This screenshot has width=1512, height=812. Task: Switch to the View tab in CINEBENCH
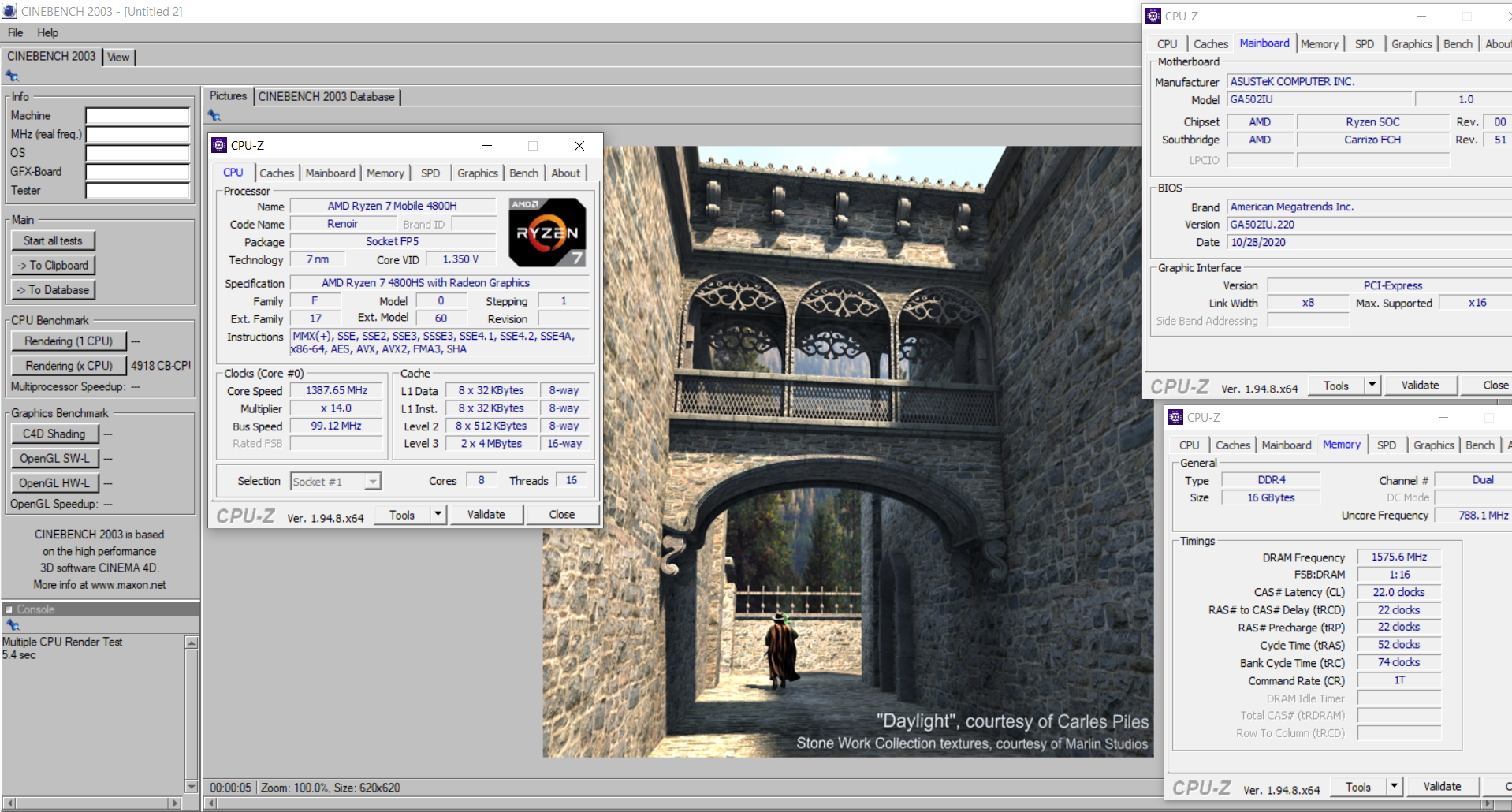118,57
